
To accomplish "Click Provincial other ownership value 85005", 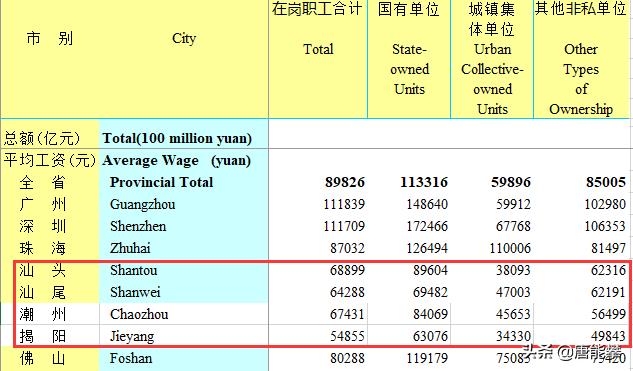I will click(606, 182).
